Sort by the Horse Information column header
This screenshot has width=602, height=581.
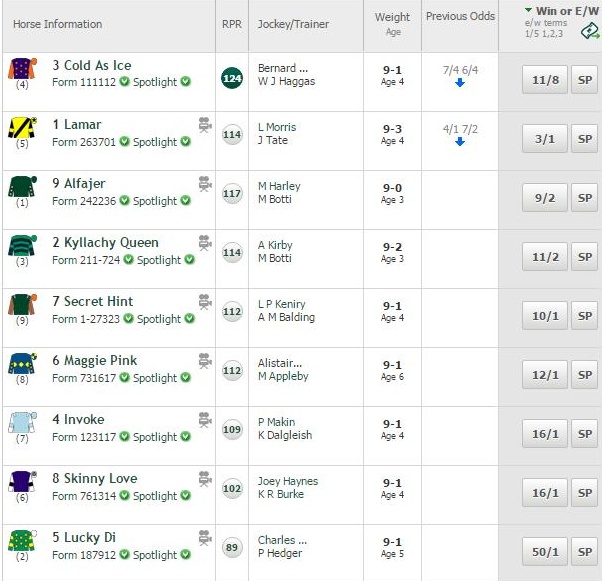click(58, 24)
